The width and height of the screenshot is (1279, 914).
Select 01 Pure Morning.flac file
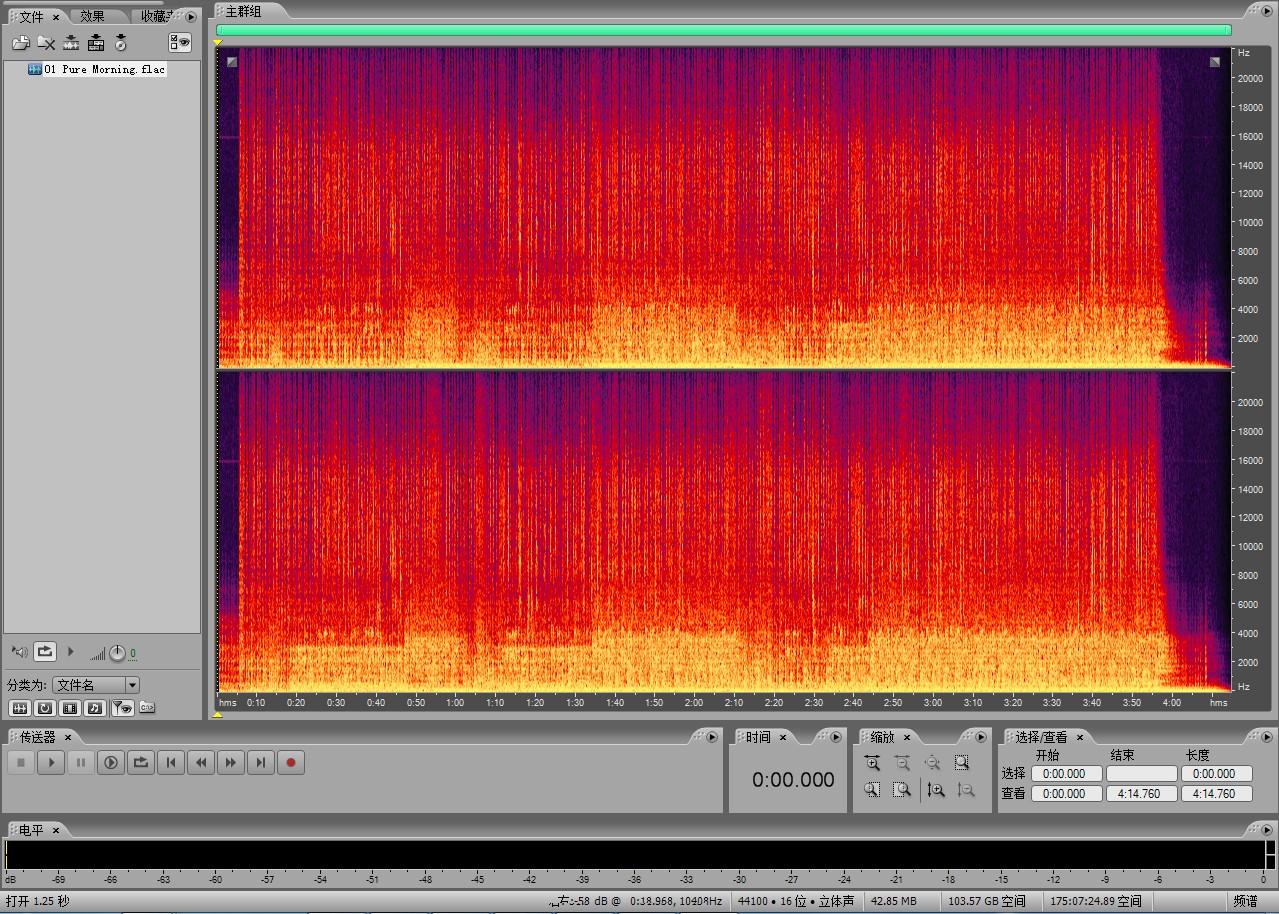pos(97,69)
